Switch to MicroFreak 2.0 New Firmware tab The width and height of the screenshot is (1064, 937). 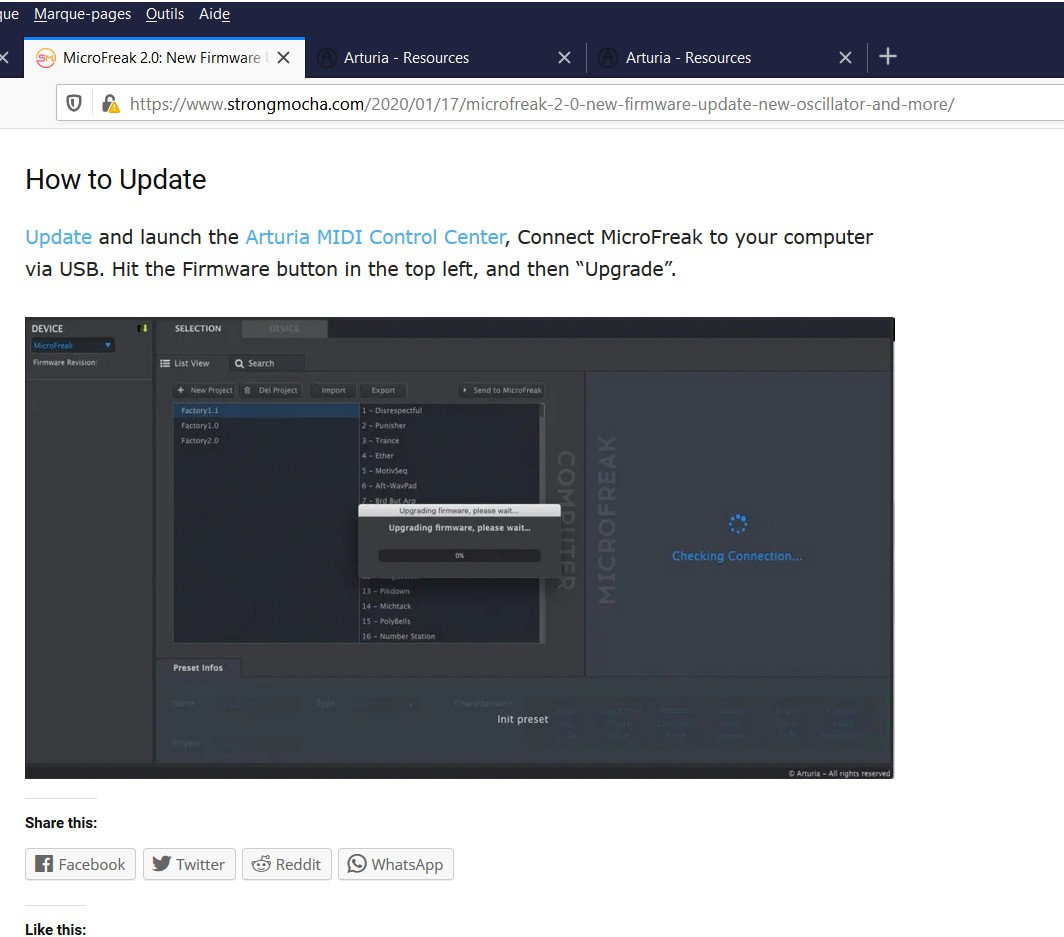coord(164,58)
